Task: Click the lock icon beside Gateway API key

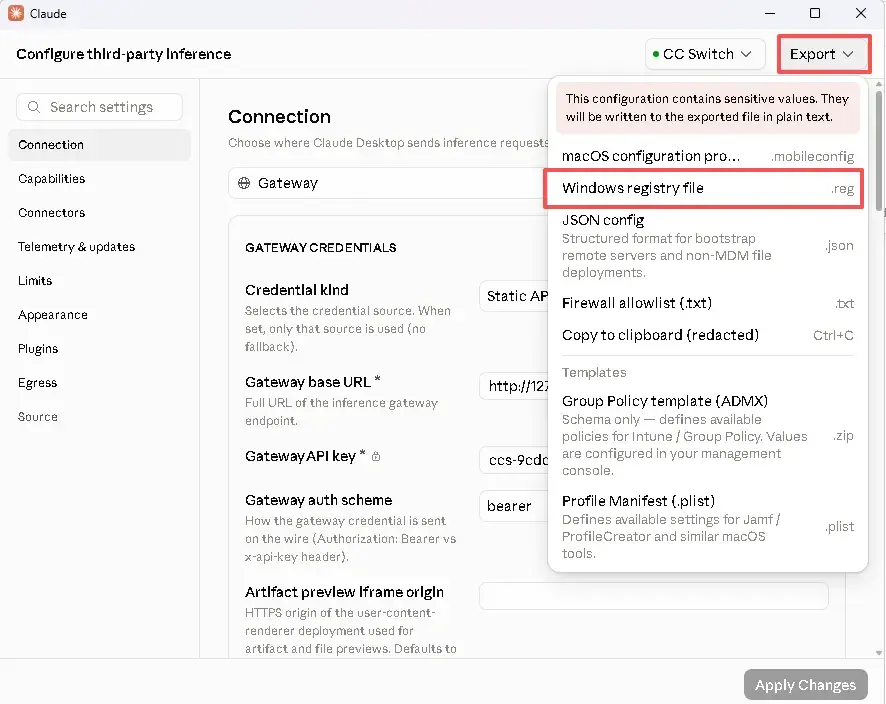Action: [376, 457]
